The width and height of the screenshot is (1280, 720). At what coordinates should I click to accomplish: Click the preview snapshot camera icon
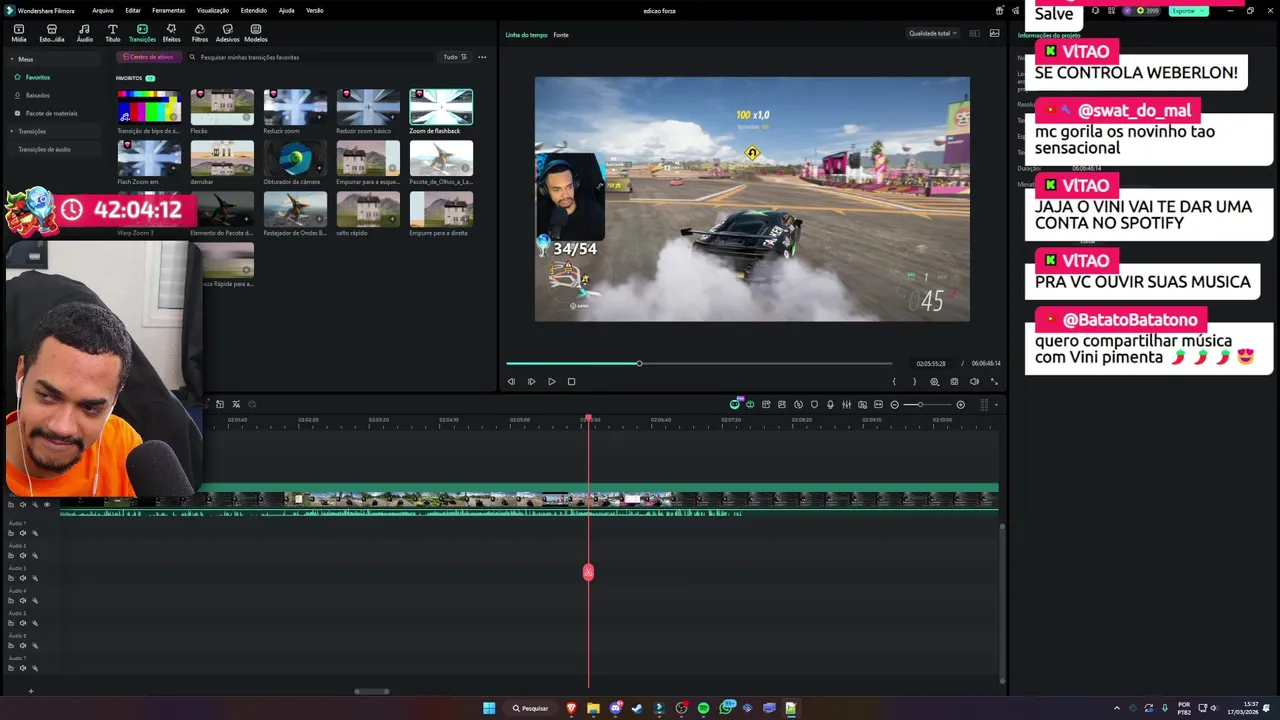(x=954, y=381)
